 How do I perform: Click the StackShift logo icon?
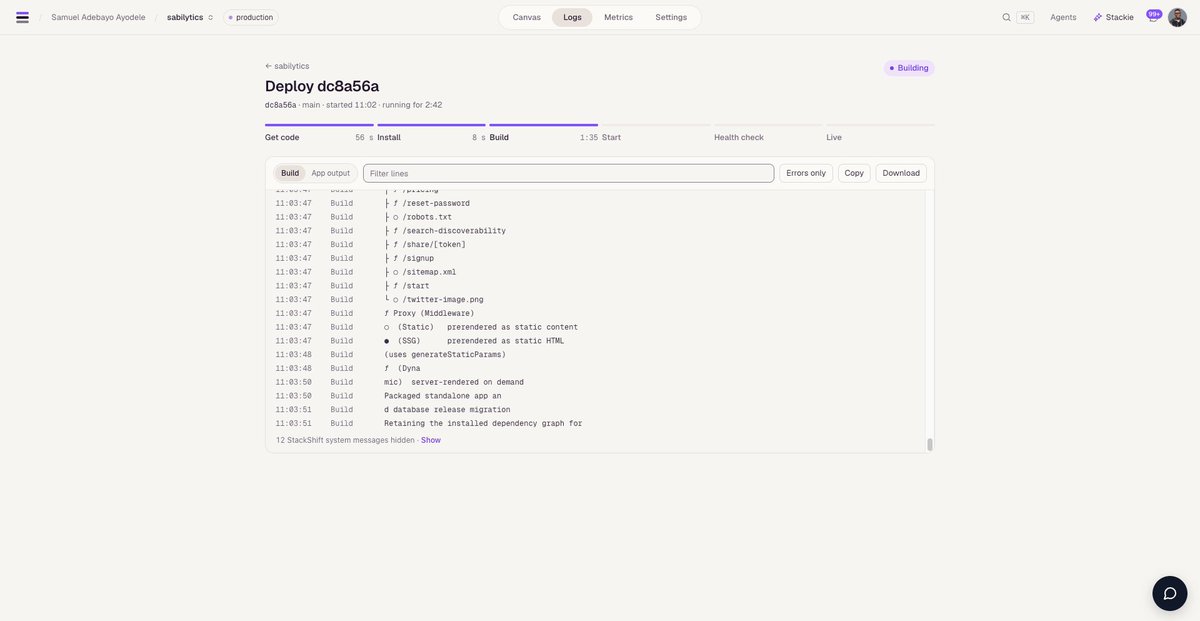(22, 17)
